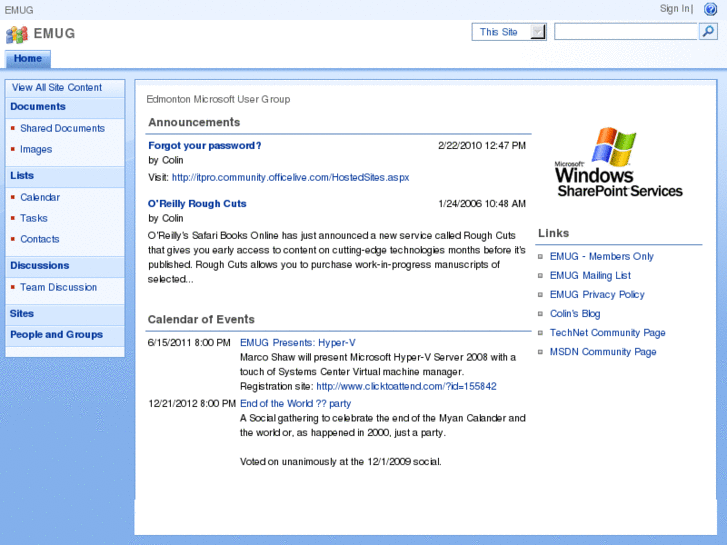Open EMUG Privacy Policy link
Screen dimensions: 727x545
click(597, 295)
